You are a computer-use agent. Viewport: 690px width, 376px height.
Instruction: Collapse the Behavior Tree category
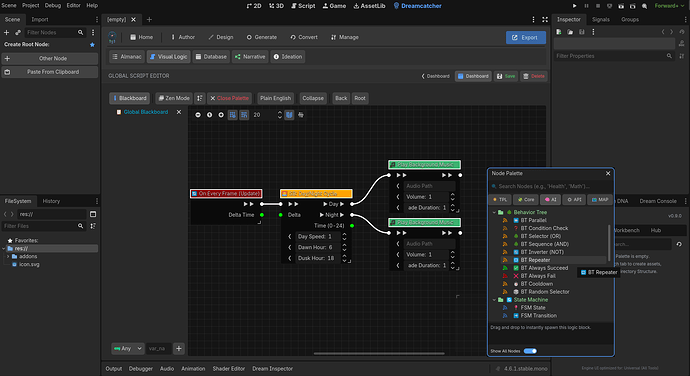494,212
